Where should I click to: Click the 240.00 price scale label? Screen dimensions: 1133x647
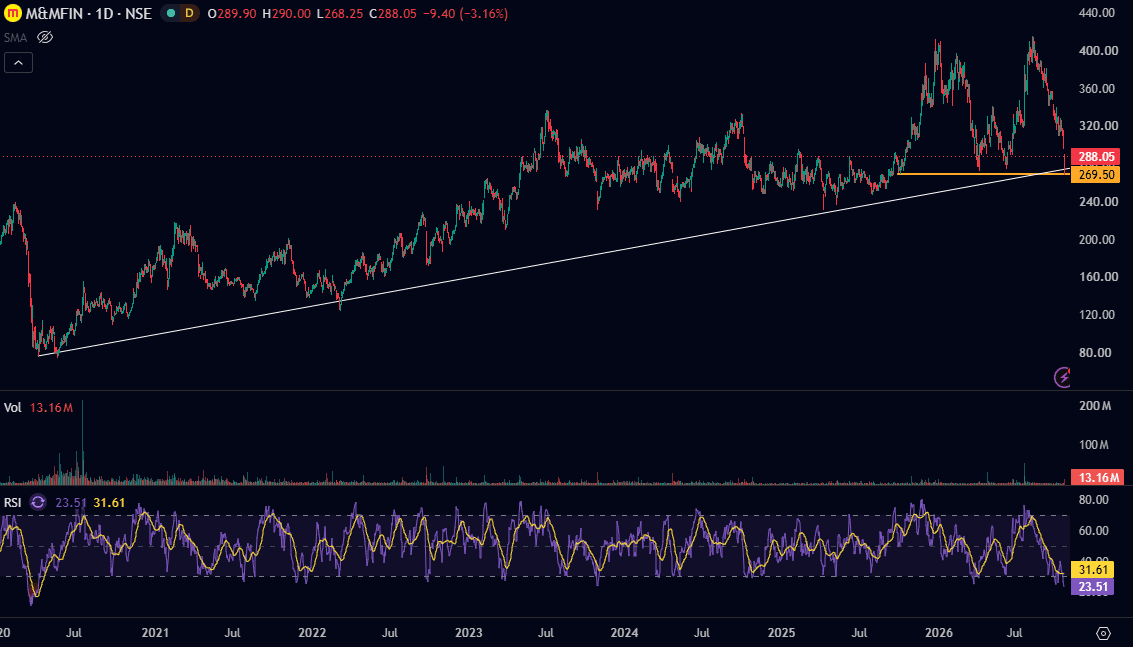(x=1096, y=202)
